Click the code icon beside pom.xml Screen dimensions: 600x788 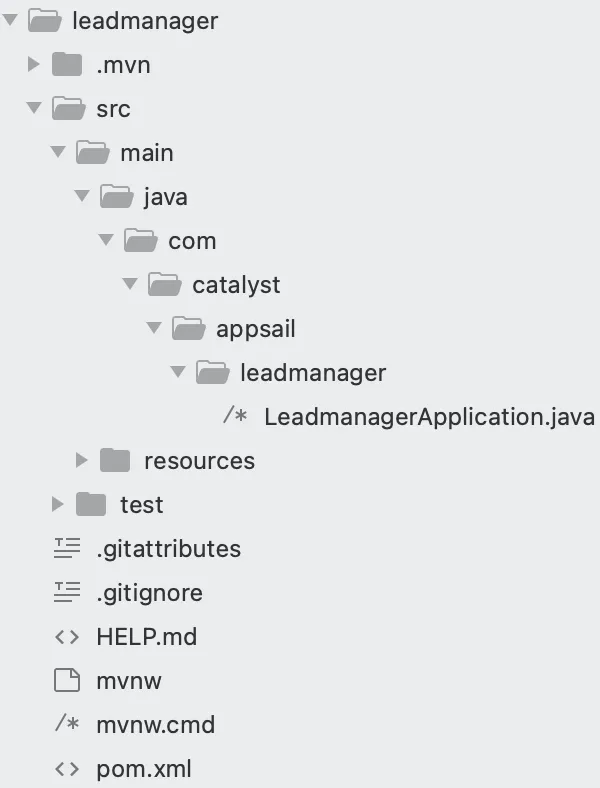[x=67, y=769]
